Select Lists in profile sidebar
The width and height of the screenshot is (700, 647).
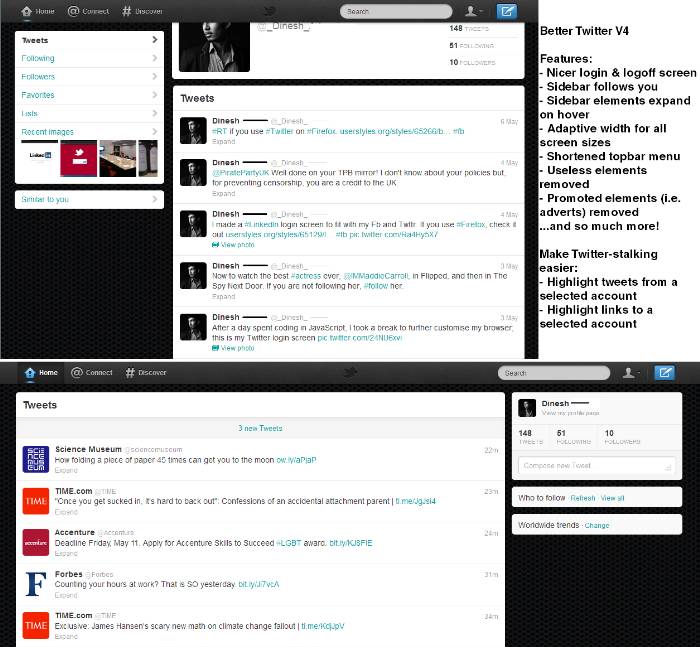point(89,113)
